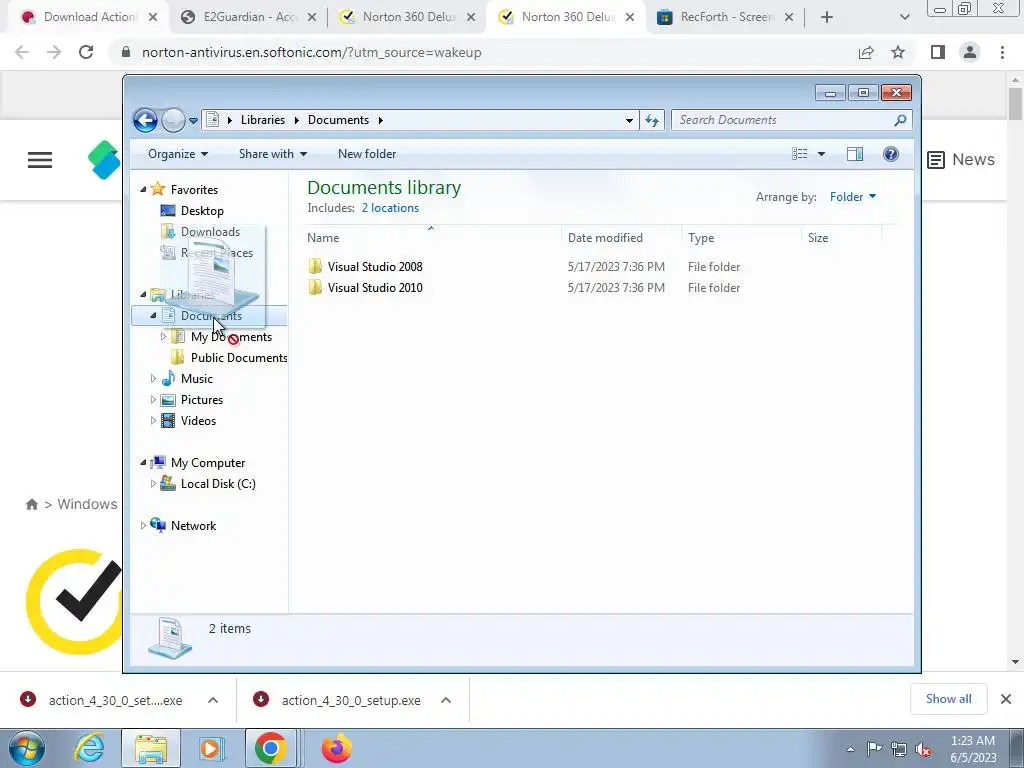The width and height of the screenshot is (1024, 768).
Task: Go to Softonic home breadcrumb icon
Action: tap(31, 504)
